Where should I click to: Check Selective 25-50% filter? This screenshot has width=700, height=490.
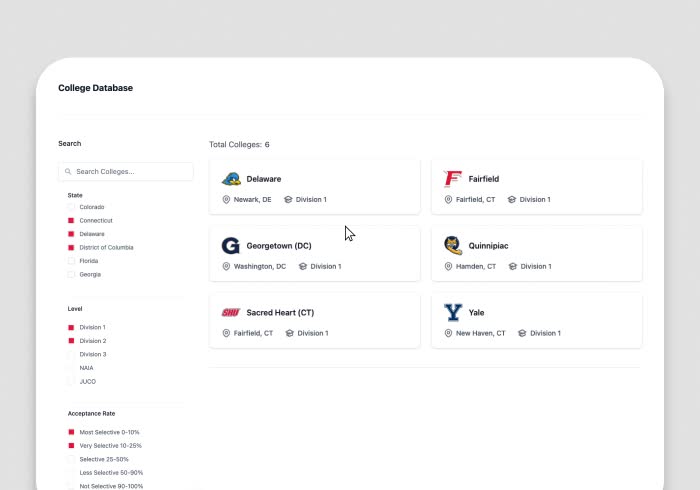[x=71, y=459]
